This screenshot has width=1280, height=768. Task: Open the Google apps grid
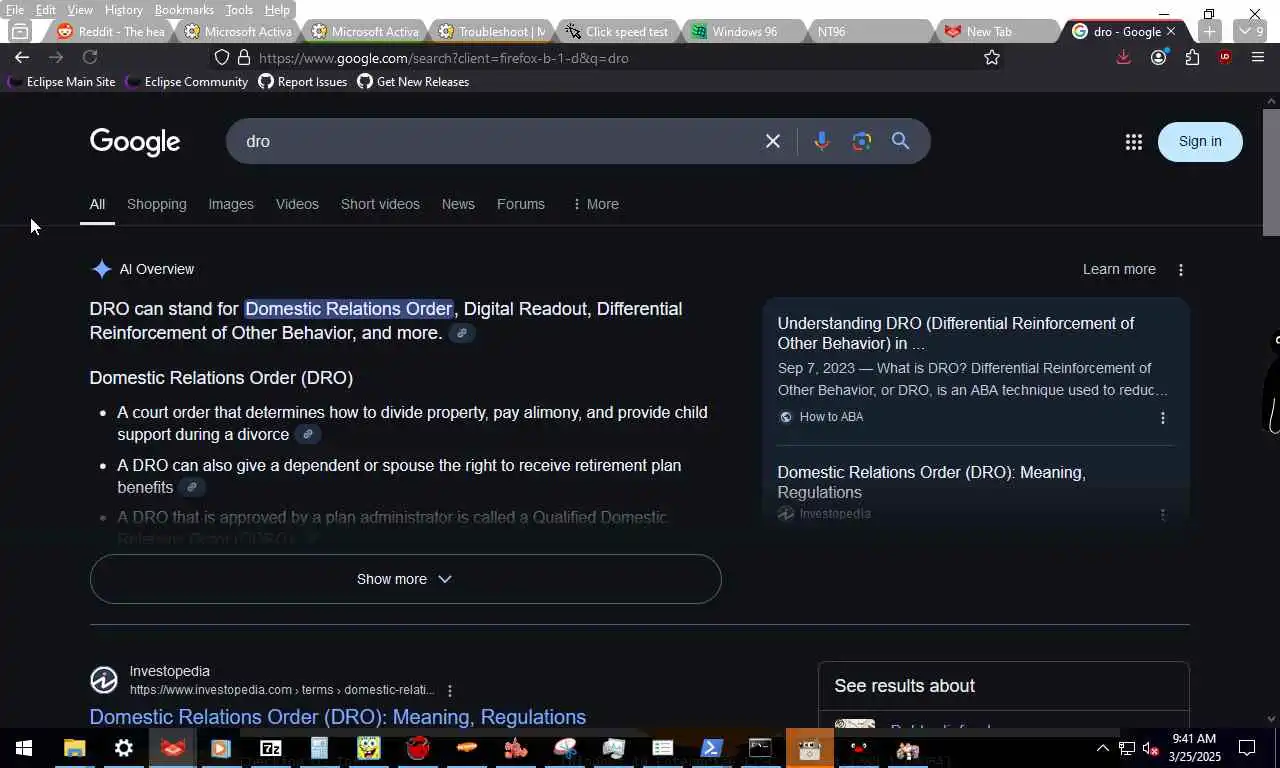tap(1133, 142)
